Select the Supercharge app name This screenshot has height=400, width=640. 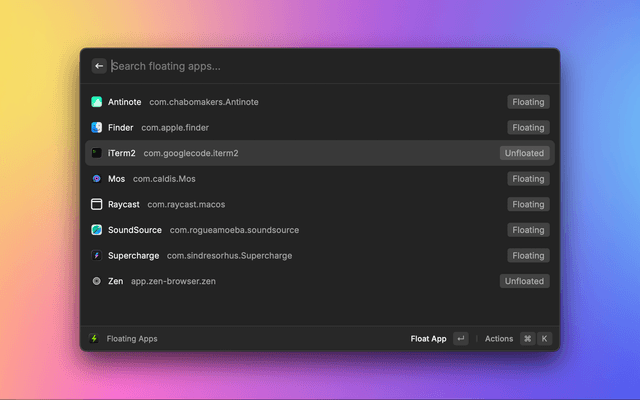click(133, 256)
